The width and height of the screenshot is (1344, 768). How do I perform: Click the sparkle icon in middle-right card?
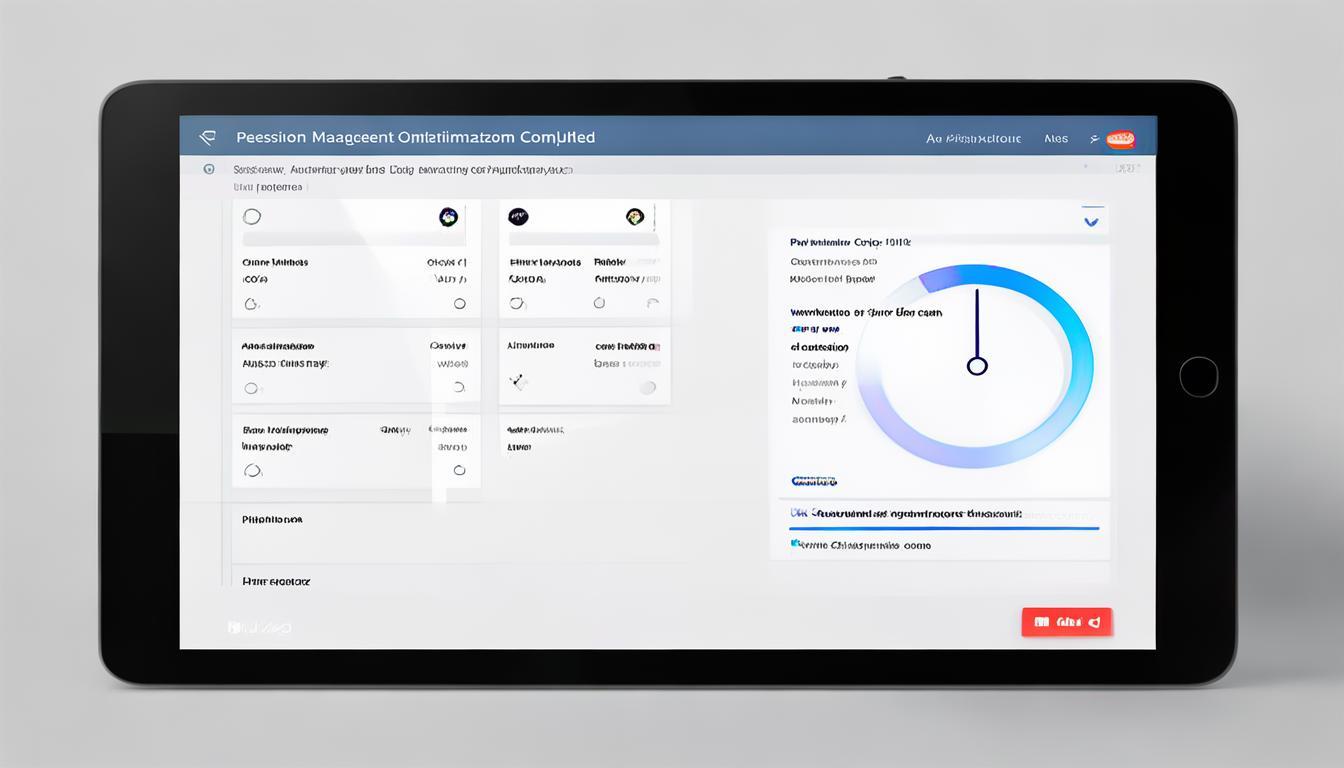point(517,381)
